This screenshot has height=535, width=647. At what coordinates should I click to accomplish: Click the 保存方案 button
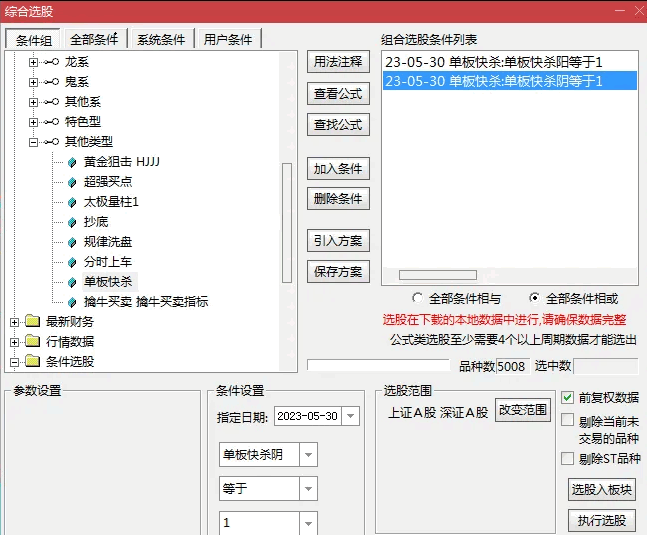pyautogui.click(x=338, y=271)
